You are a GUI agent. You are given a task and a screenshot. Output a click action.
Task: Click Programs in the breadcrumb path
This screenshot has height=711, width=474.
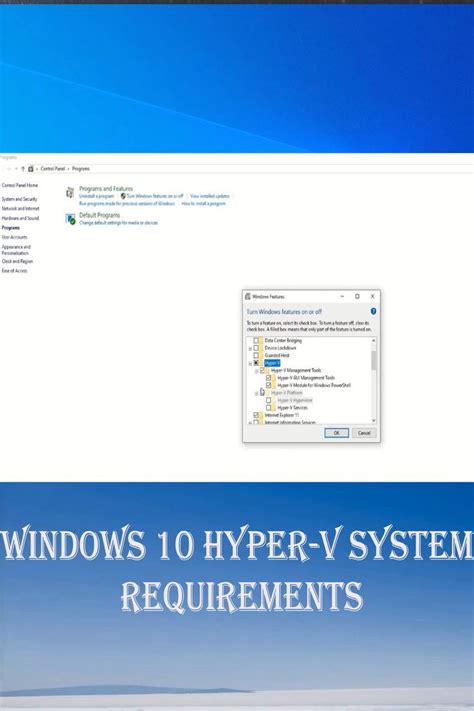click(x=81, y=169)
